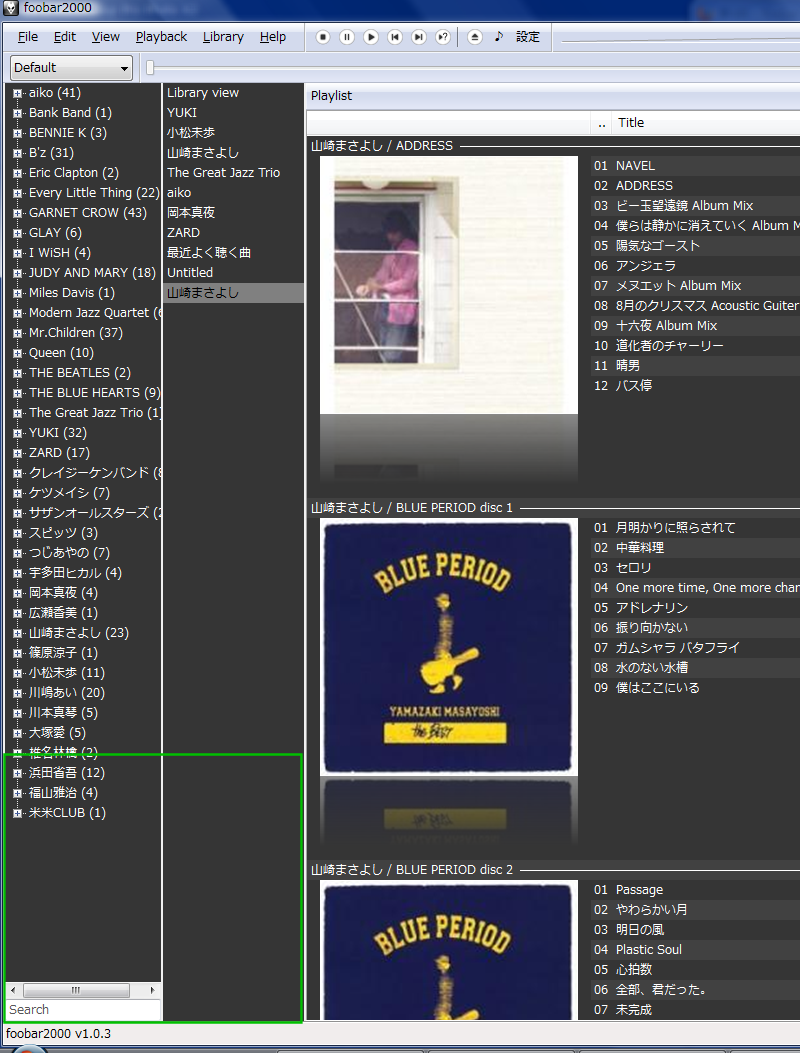Click the seek bar slider handle

coord(150,68)
